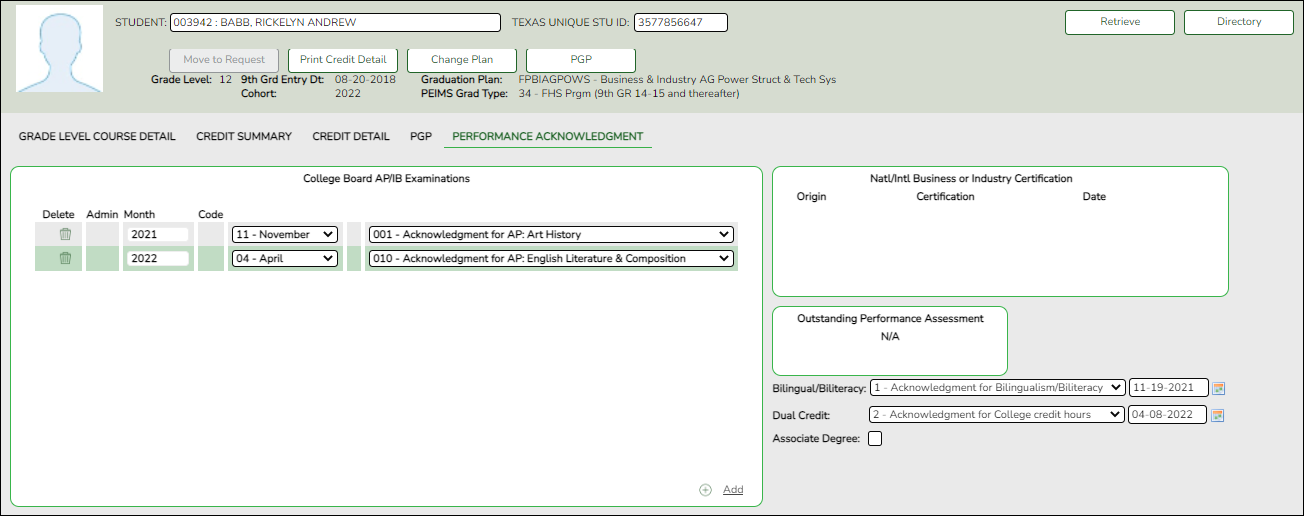This screenshot has height=516, width=1304.
Task: Switch to the Credit Summary tab
Action: 244,136
